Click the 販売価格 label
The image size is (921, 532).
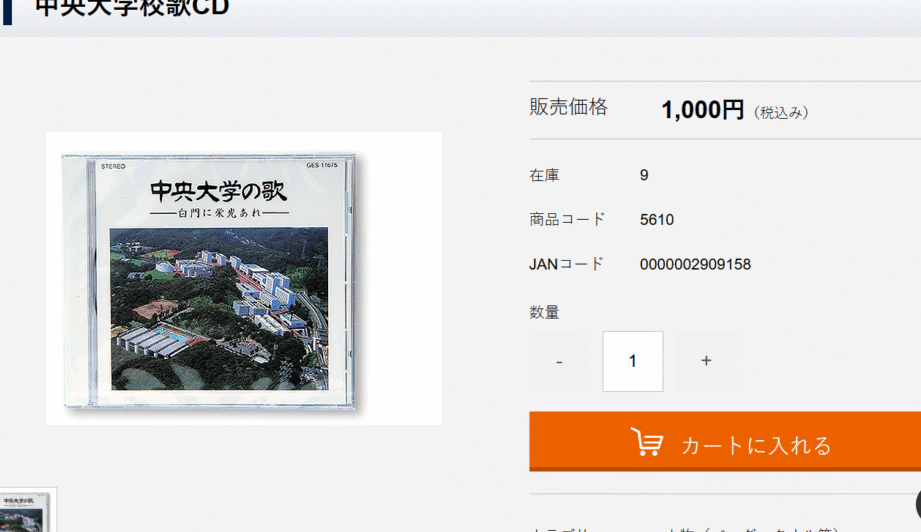coord(569,107)
